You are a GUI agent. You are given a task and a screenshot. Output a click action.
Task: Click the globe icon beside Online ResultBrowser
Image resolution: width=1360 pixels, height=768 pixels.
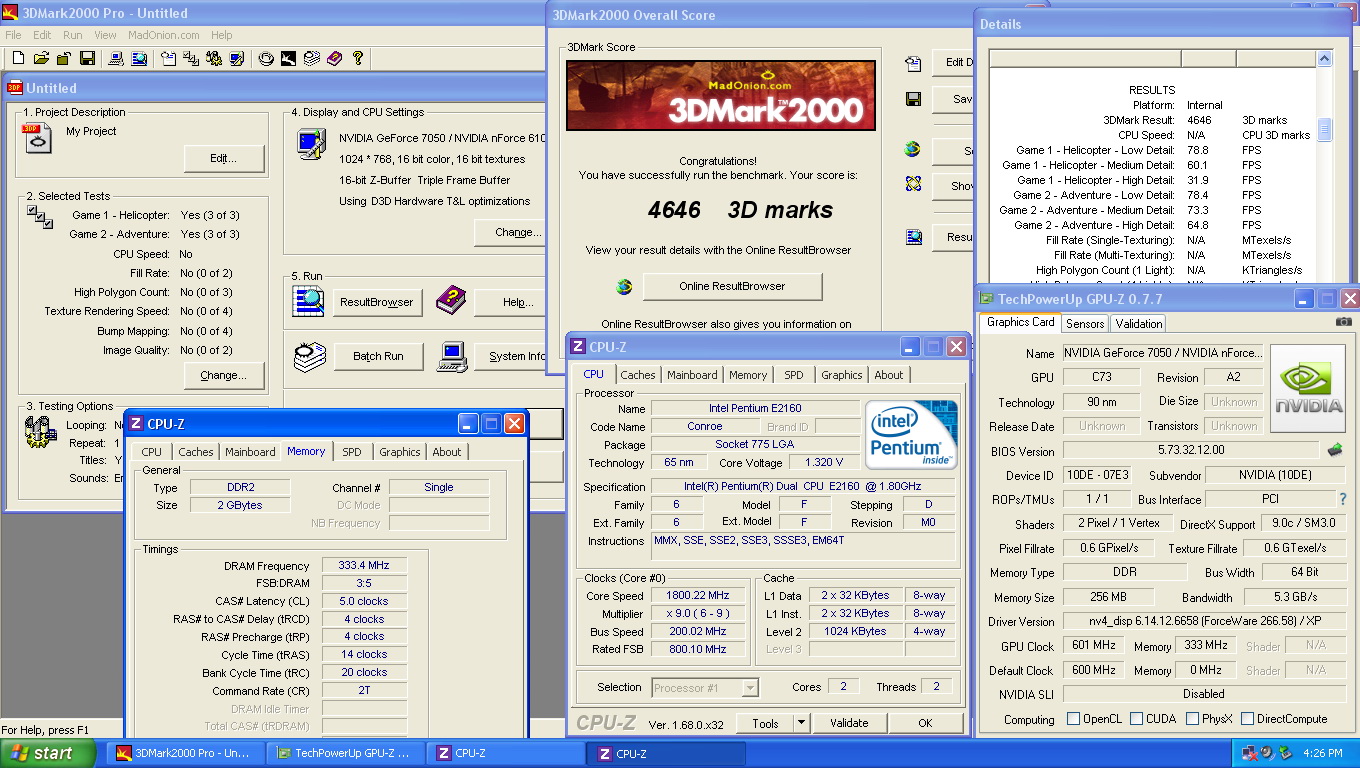point(624,287)
